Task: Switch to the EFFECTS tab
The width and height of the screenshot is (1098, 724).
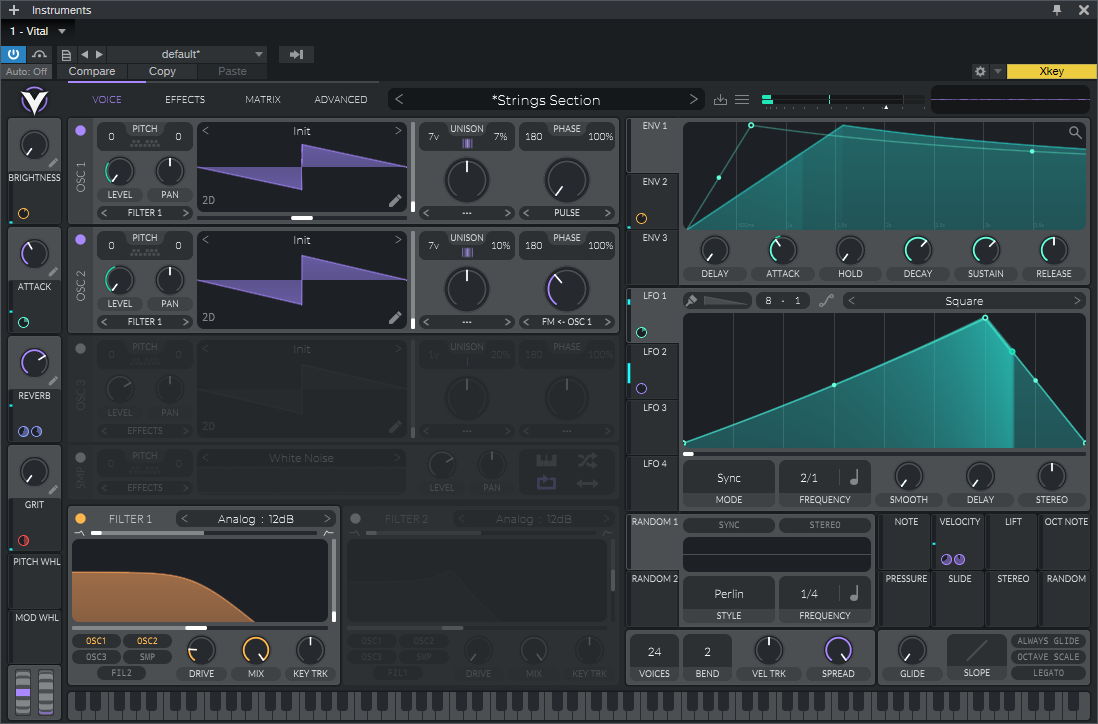Action: point(185,100)
